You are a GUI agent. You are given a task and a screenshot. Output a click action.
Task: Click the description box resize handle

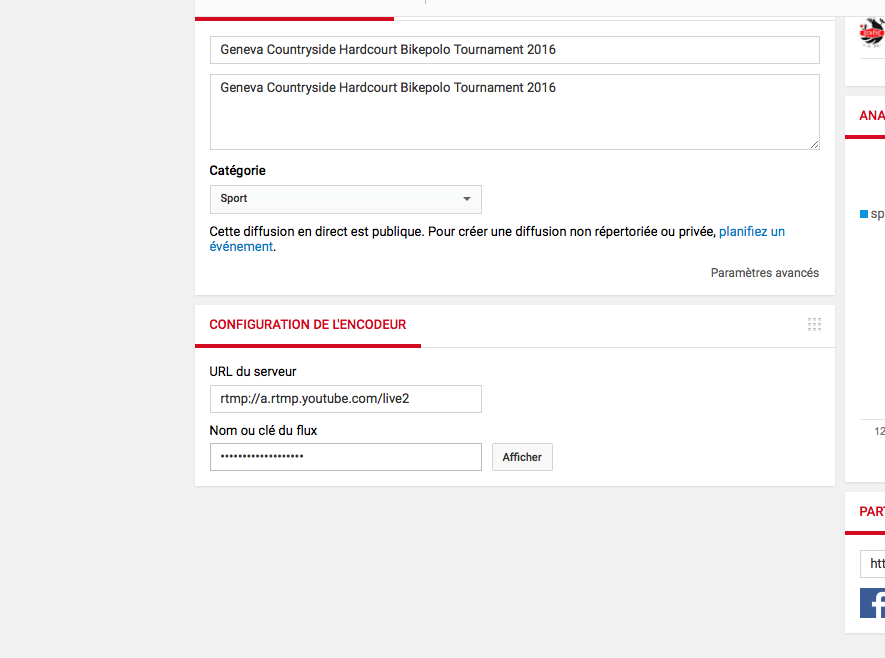click(x=814, y=144)
